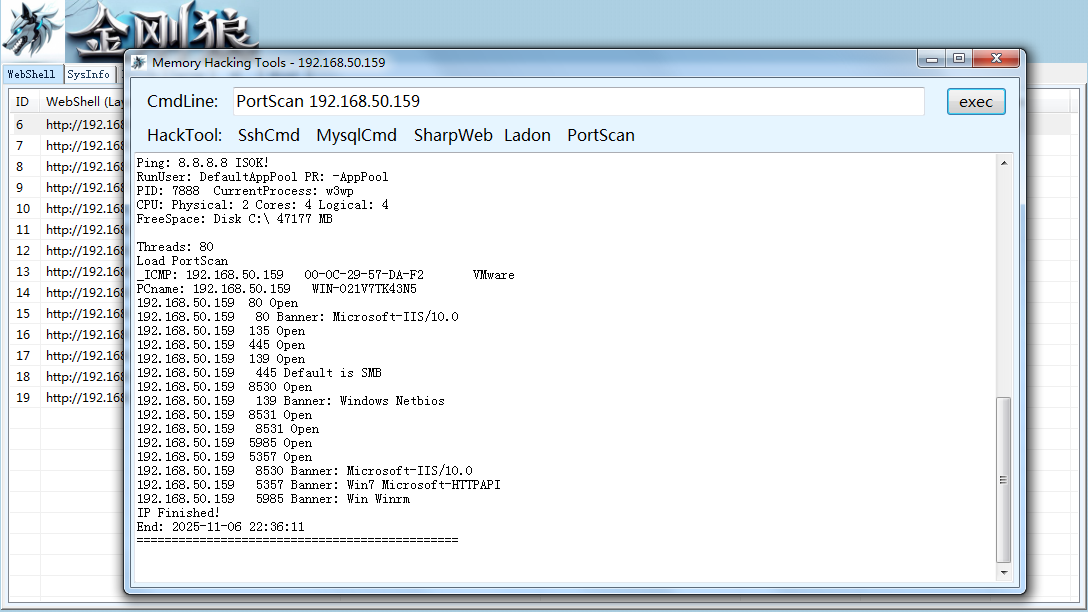Click the output scrollbar thumb
Viewport: 1088px width, 612px height.
pyautogui.click(x=1003, y=479)
